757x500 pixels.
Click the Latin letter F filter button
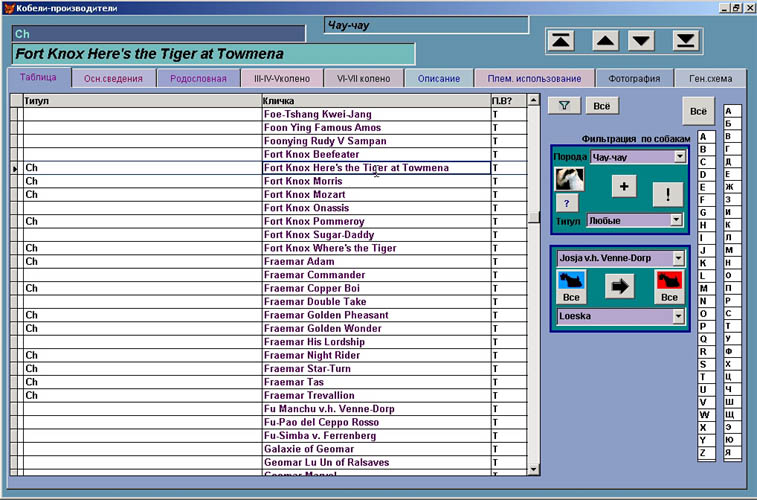pyautogui.click(x=704, y=198)
